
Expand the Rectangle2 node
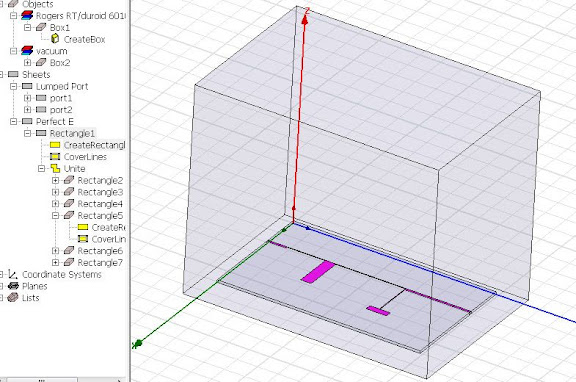[x=55, y=180]
